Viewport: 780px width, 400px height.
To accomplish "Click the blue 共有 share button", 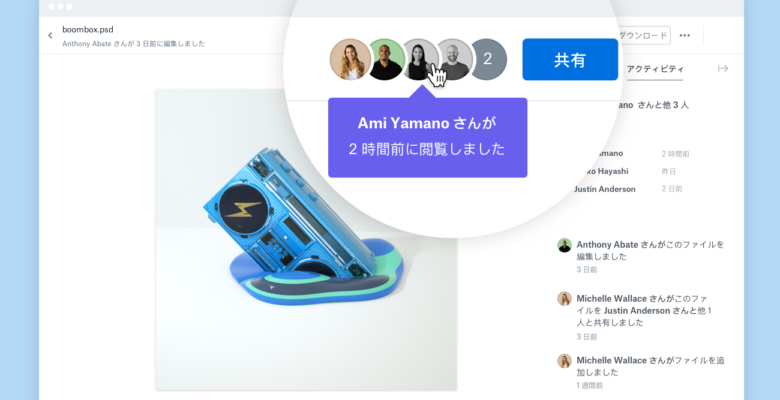I will 570,59.
